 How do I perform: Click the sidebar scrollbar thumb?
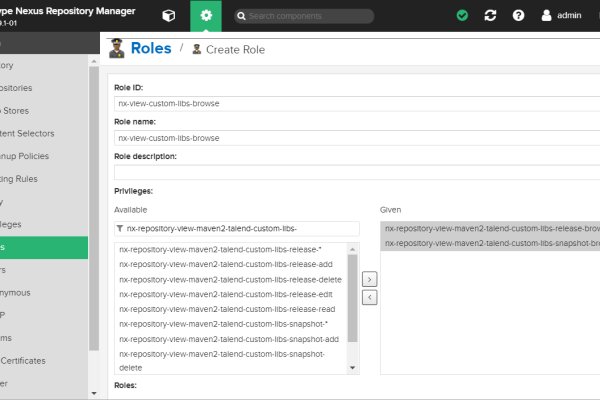pyautogui.click(x=94, y=209)
